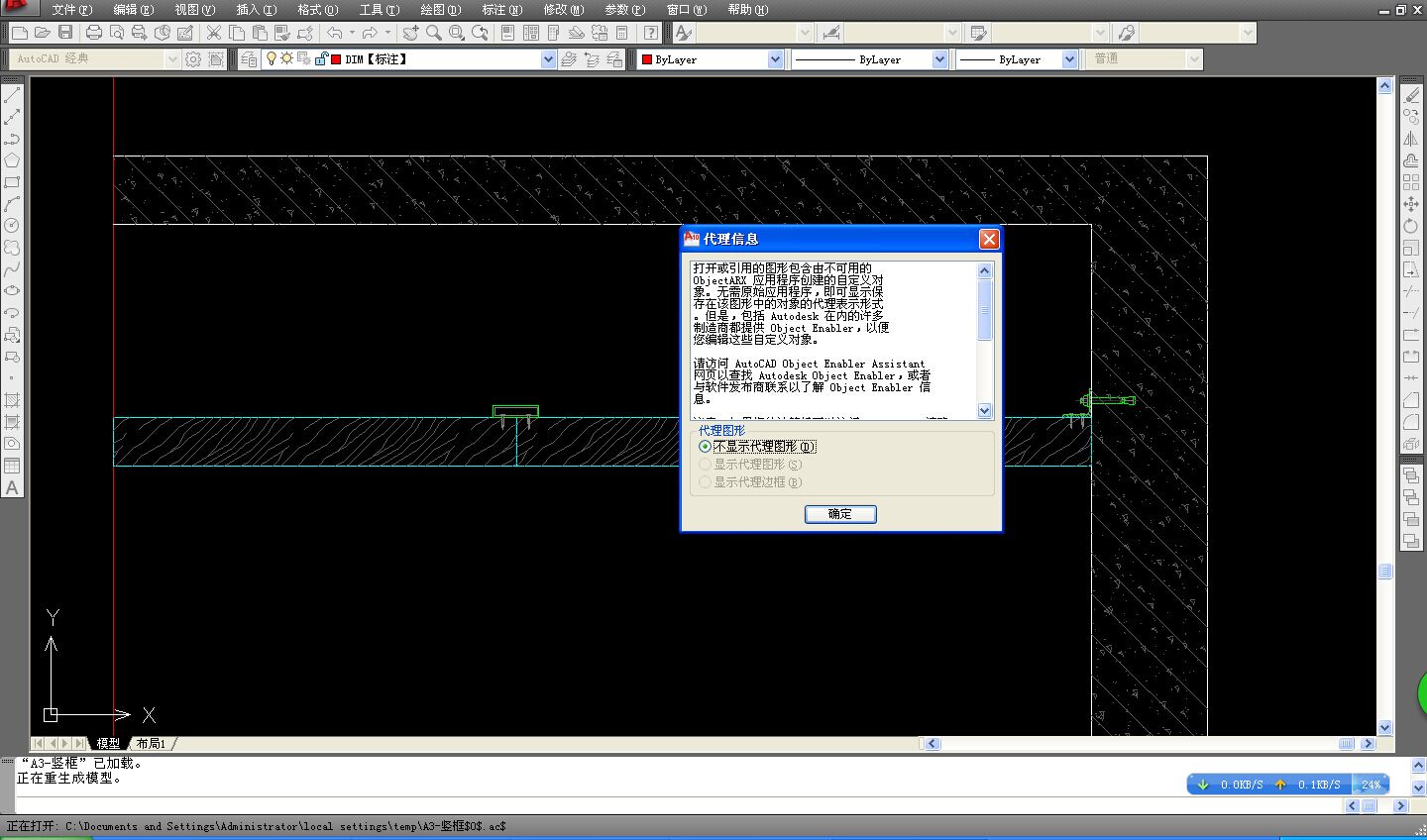Toggle layer on/off lightbulb icon
The width and height of the screenshot is (1427, 840).
pyautogui.click(x=271, y=59)
